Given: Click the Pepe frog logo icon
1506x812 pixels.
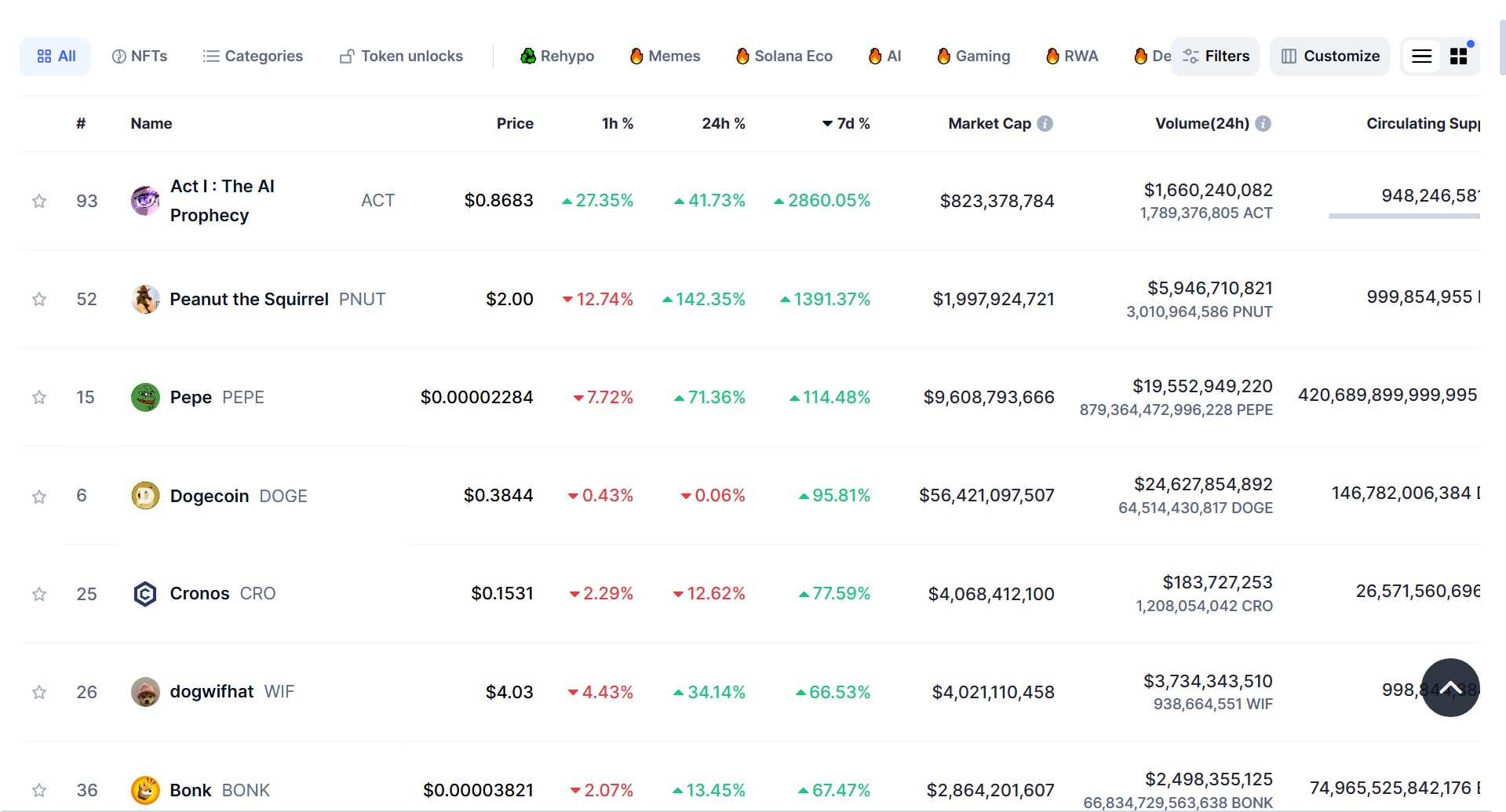Looking at the screenshot, I should pos(145,398).
